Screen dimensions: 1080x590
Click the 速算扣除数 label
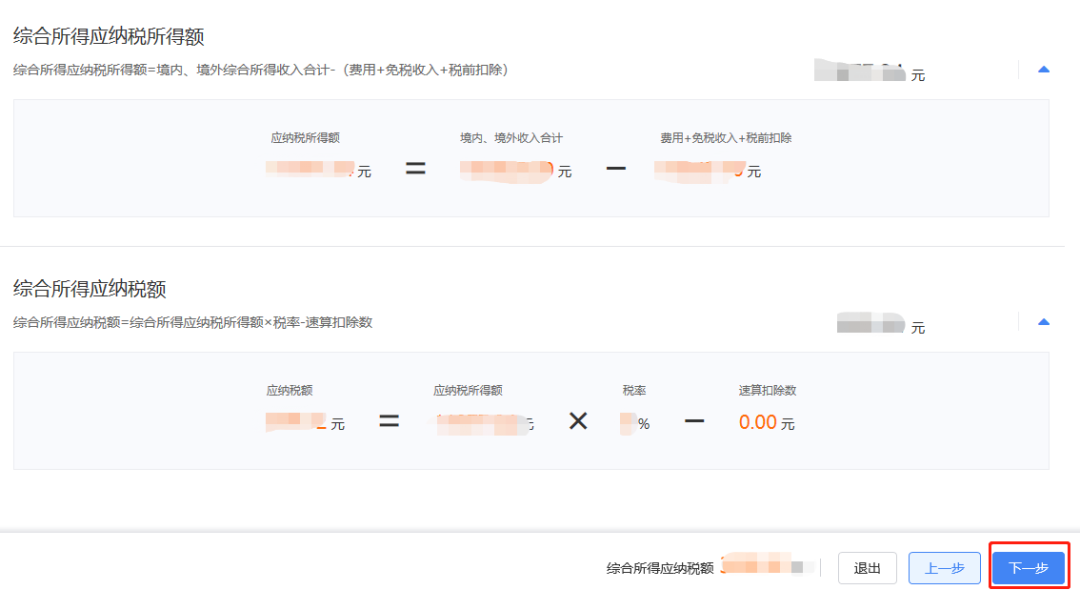767,390
